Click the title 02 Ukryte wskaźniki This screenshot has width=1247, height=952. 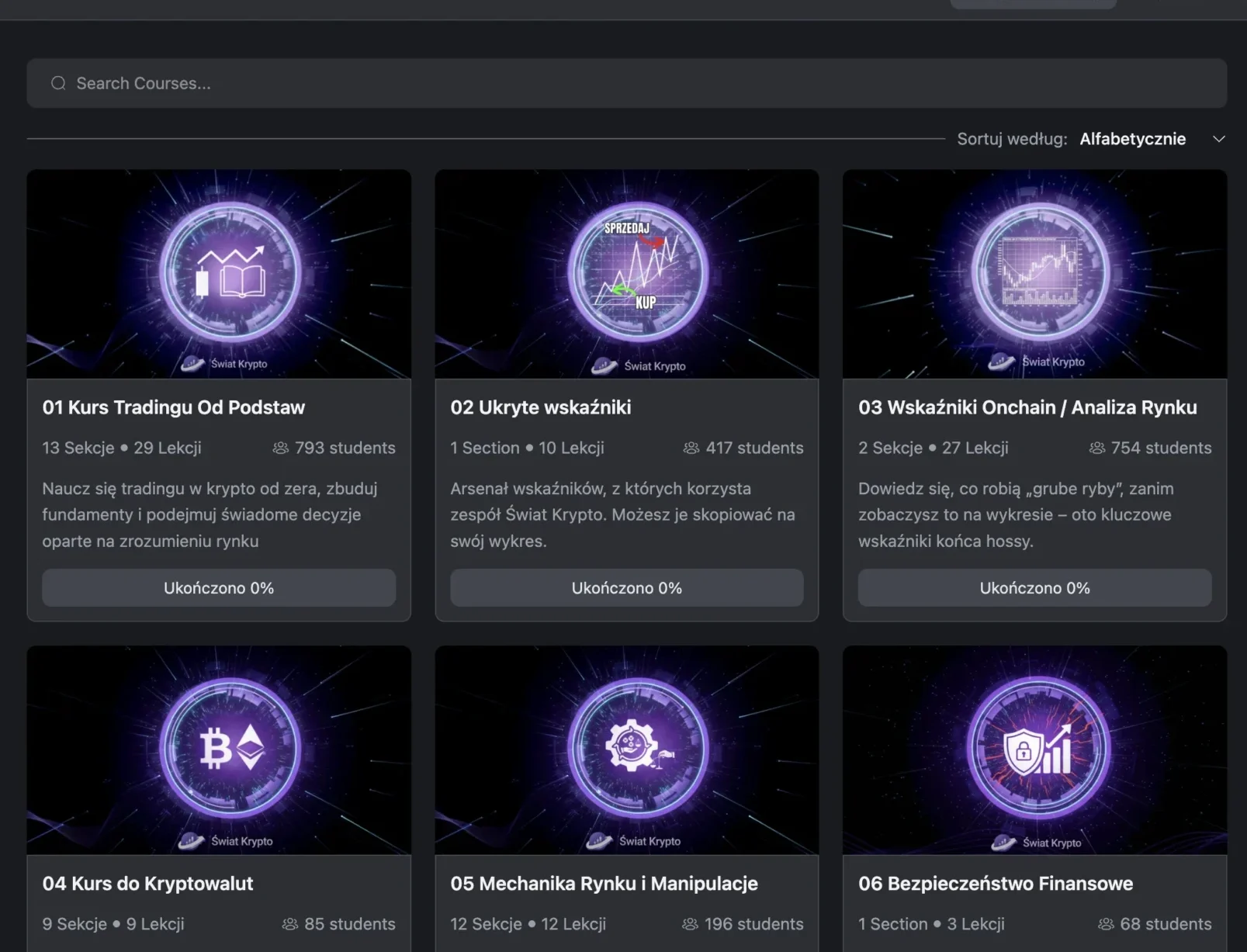point(541,407)
